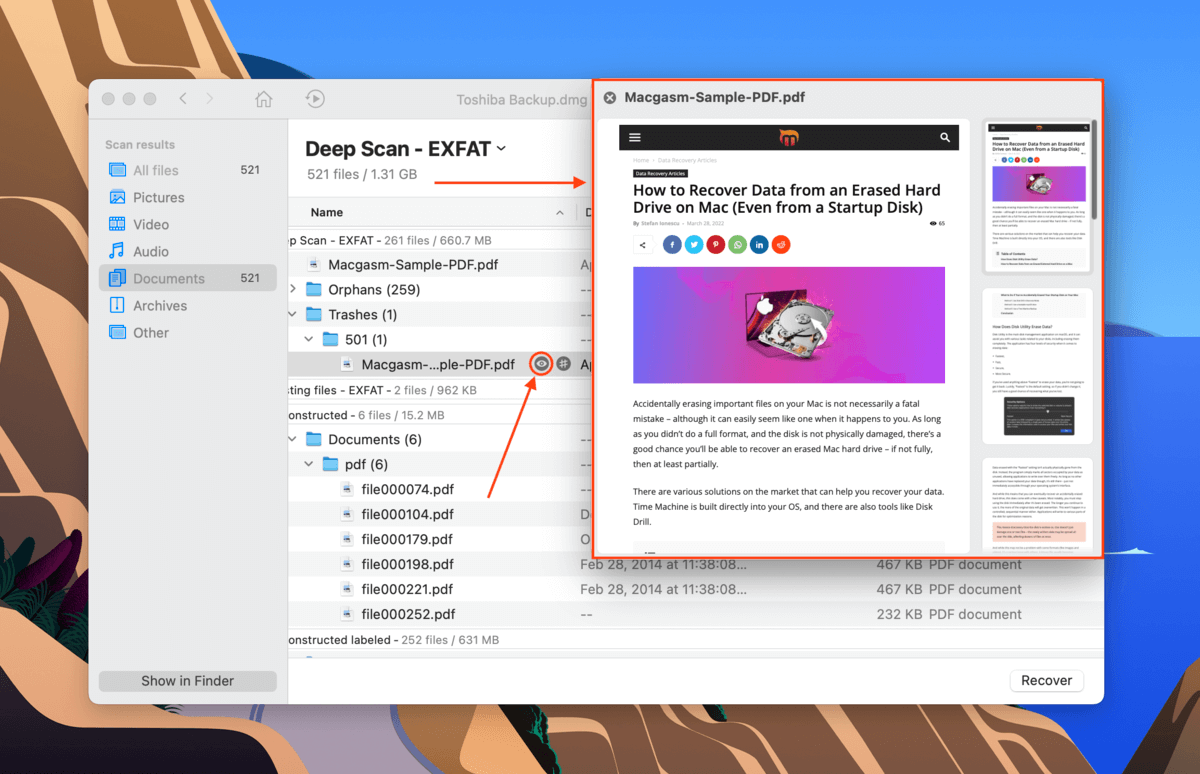Click the search magnifier in previewed page

point(944,137)
